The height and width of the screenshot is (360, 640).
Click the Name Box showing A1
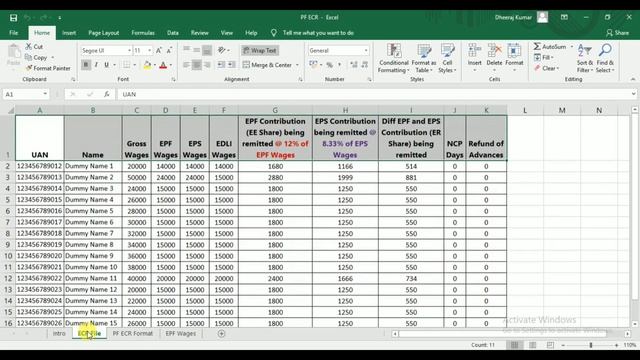[22, 94]
